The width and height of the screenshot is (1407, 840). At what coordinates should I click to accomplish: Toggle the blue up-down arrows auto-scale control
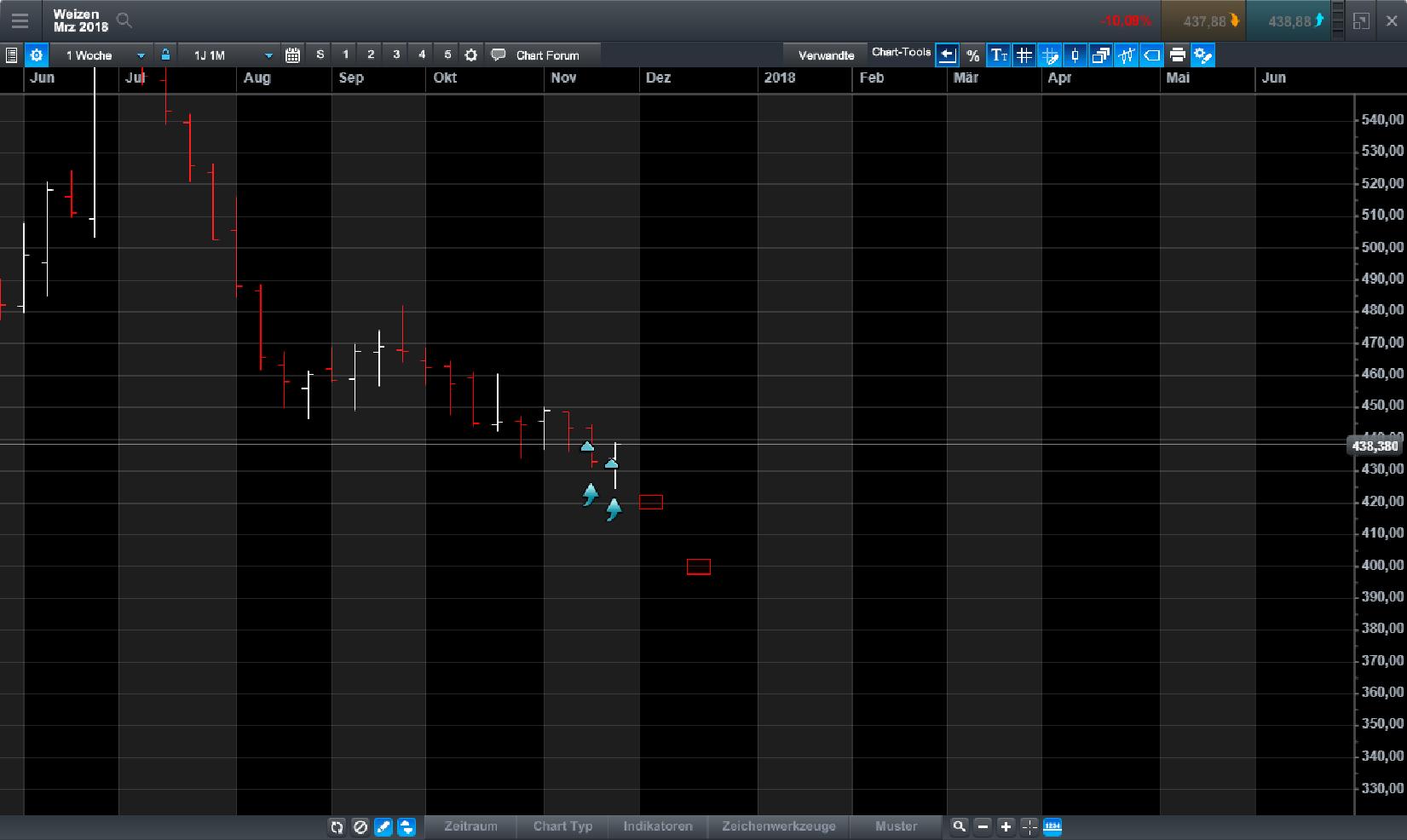[x=407, y=826]
